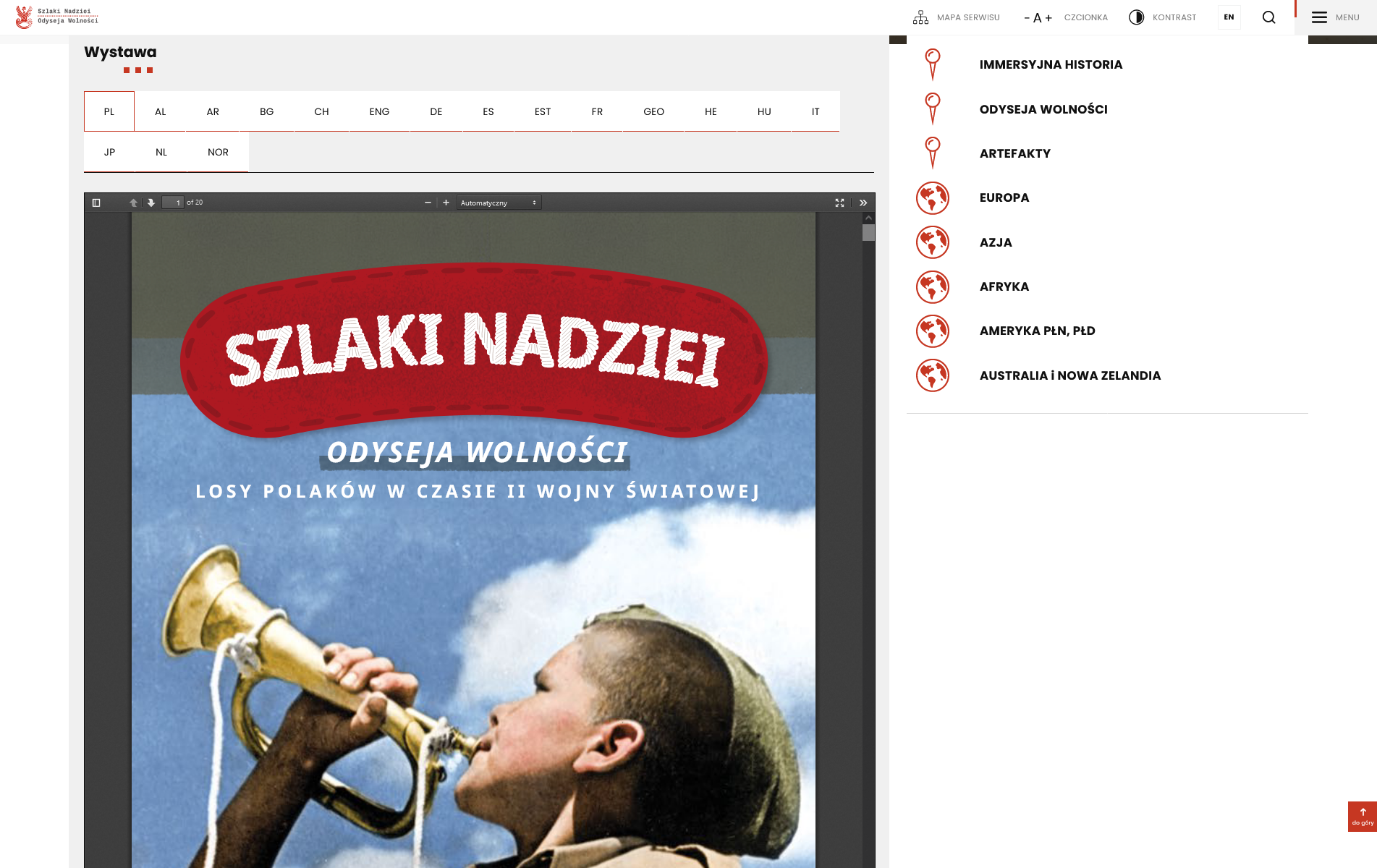Screen dimensions: 1377x868
Task: Go to previous PDF page arrow
Action: [x=133, y=203]
